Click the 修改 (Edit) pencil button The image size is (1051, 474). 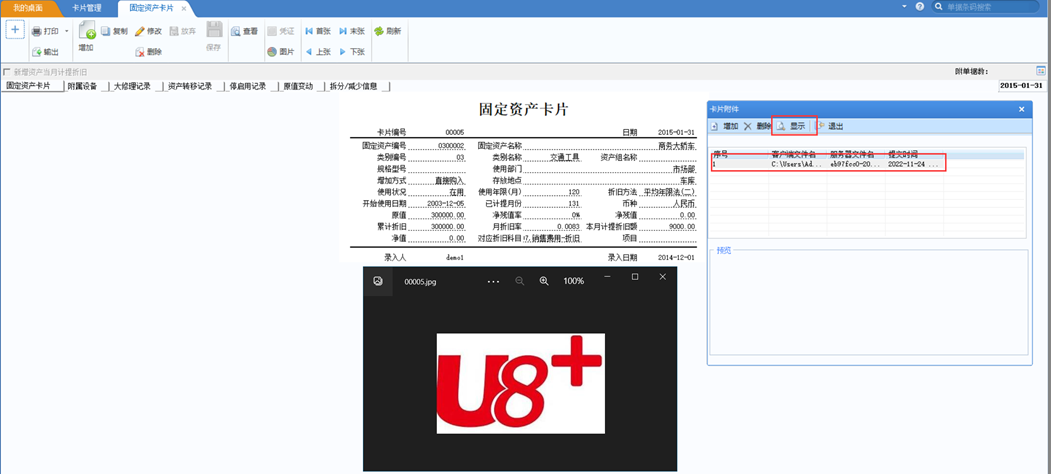[x=148, y=31]
